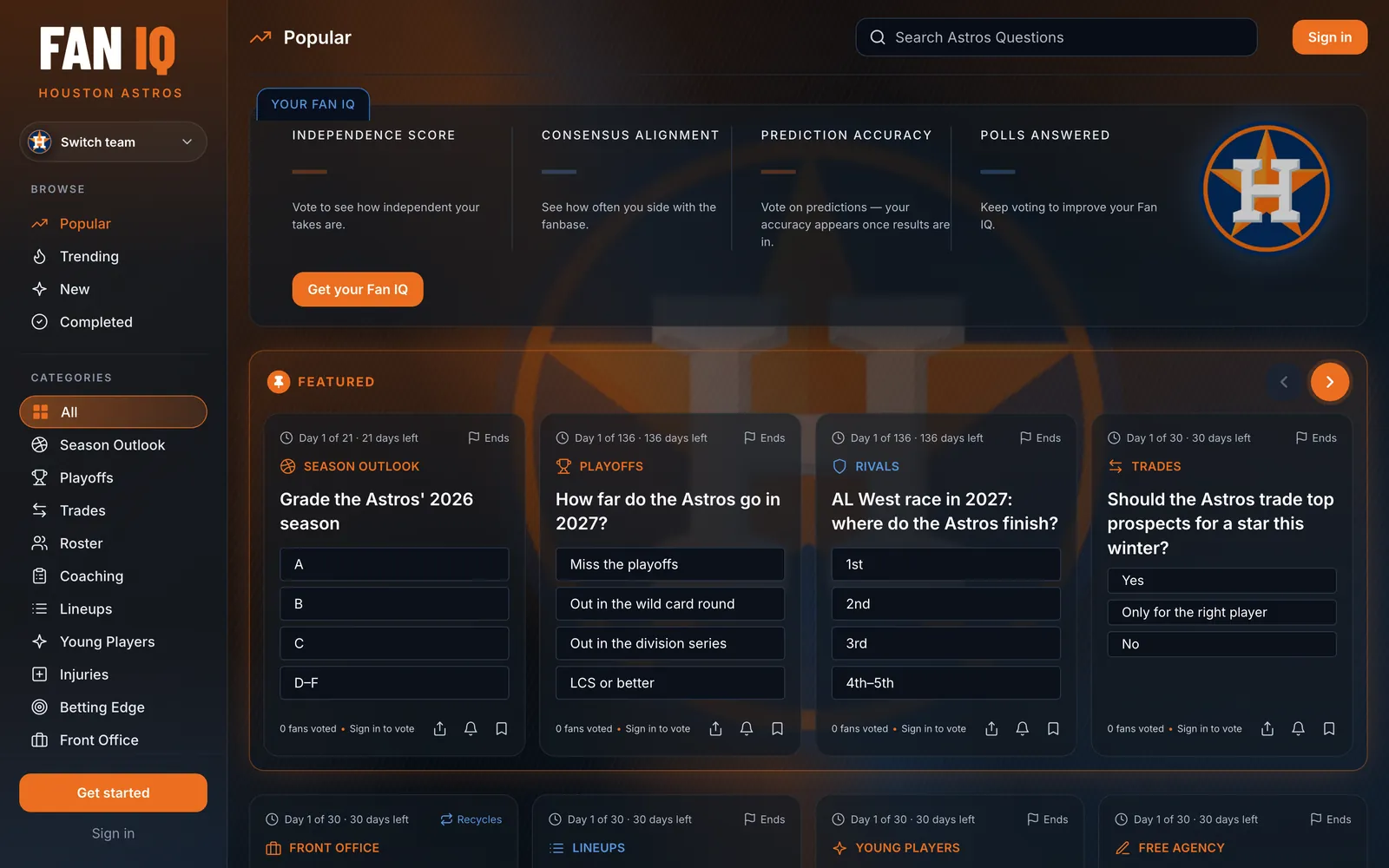Image resolution: width=1389 pixels, height=868 pixels.
Task: Open the Betting Edge category
Action: tap(113, 707)
